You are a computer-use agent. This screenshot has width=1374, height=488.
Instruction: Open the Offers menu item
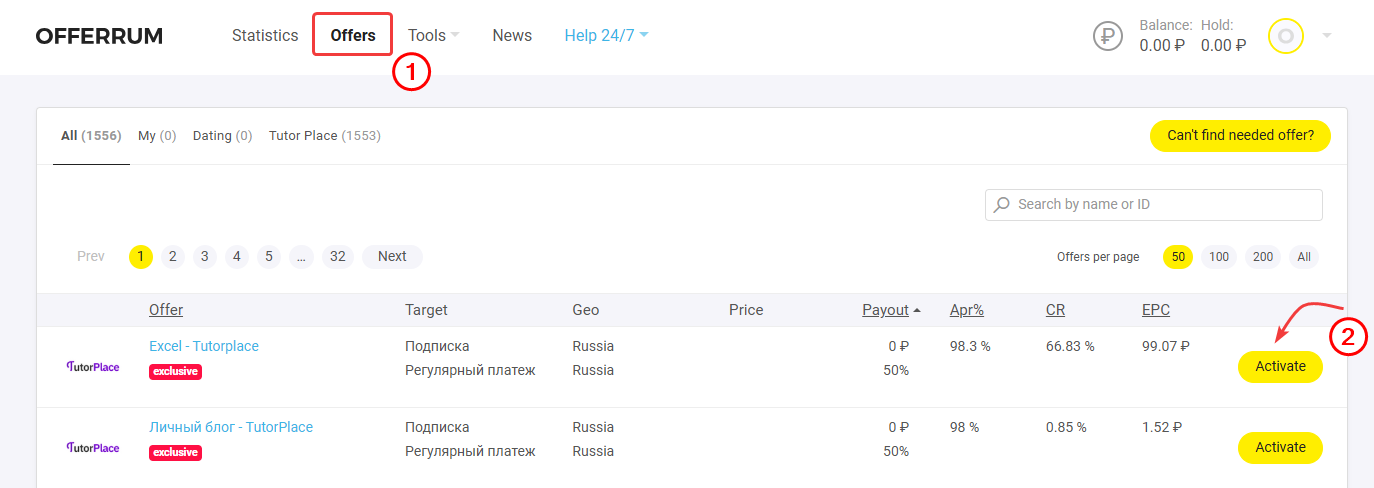(353, 35)
